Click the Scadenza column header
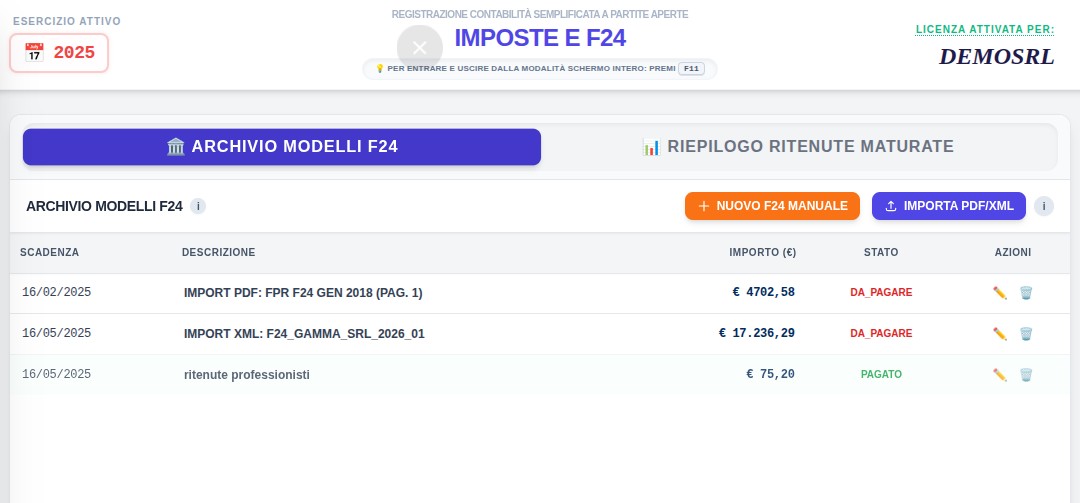 [x=49, y=252]
